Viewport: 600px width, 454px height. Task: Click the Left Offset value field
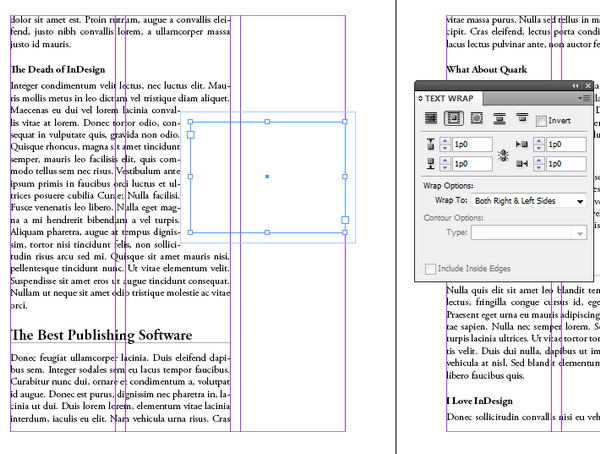pos(566,144)
